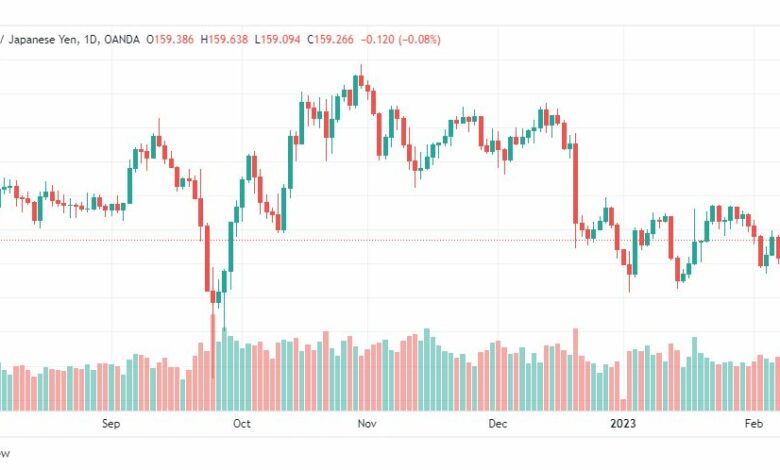
Task: Click the dotted red current price line
Action: coord(390,240)
